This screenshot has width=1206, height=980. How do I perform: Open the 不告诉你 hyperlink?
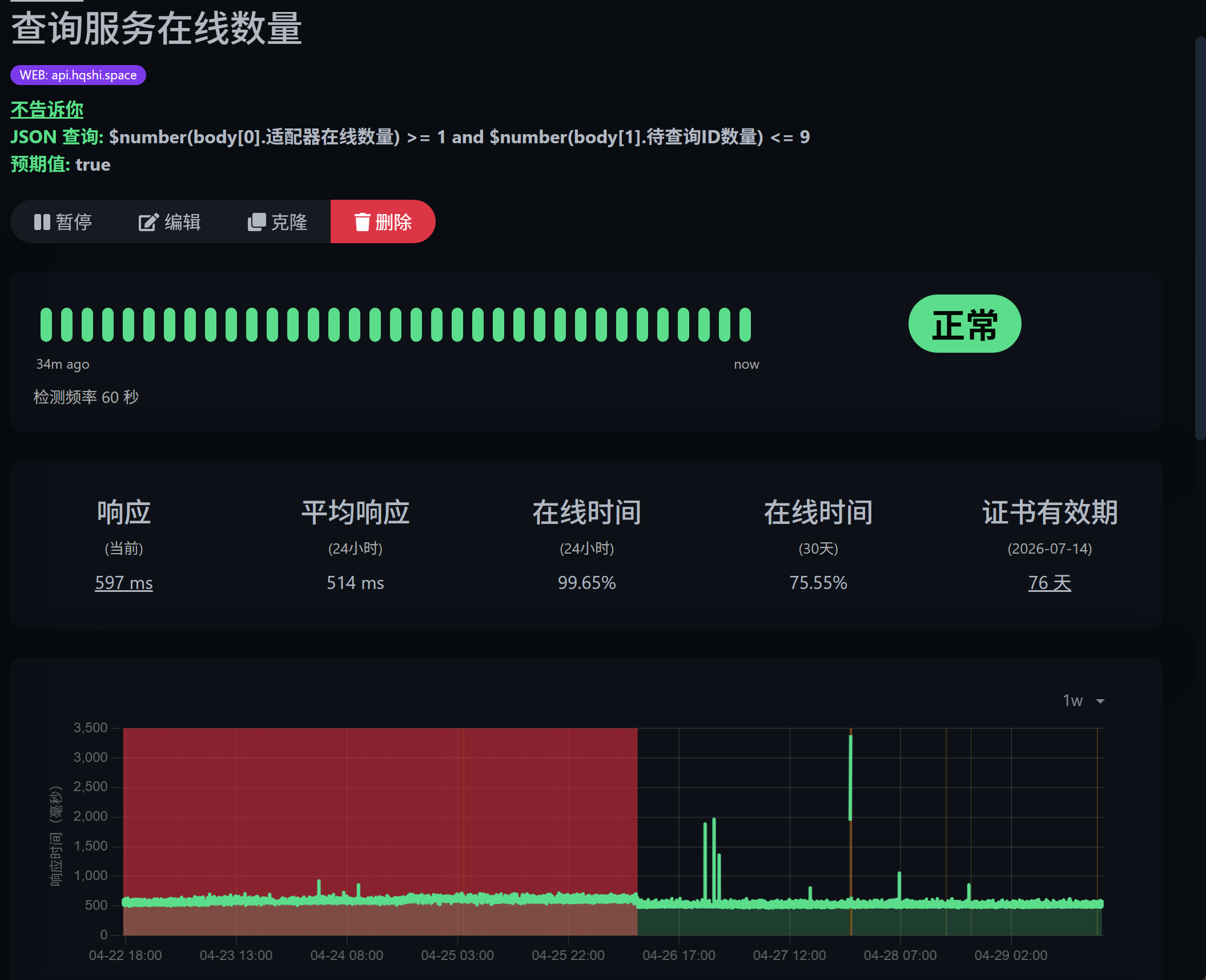point(47,110)
